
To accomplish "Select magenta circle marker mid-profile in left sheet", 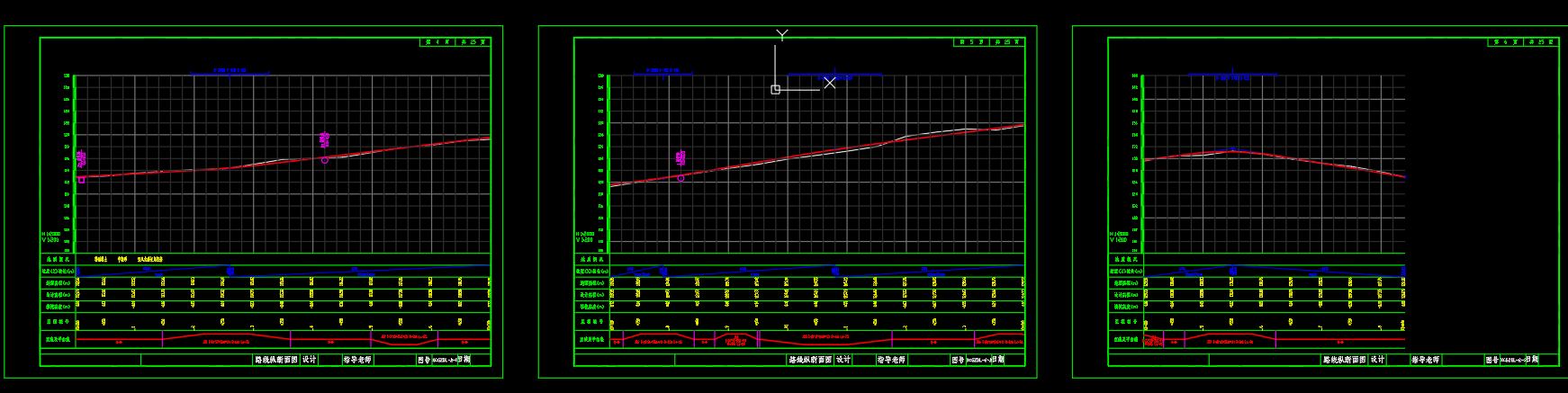I will pos(325,160).
